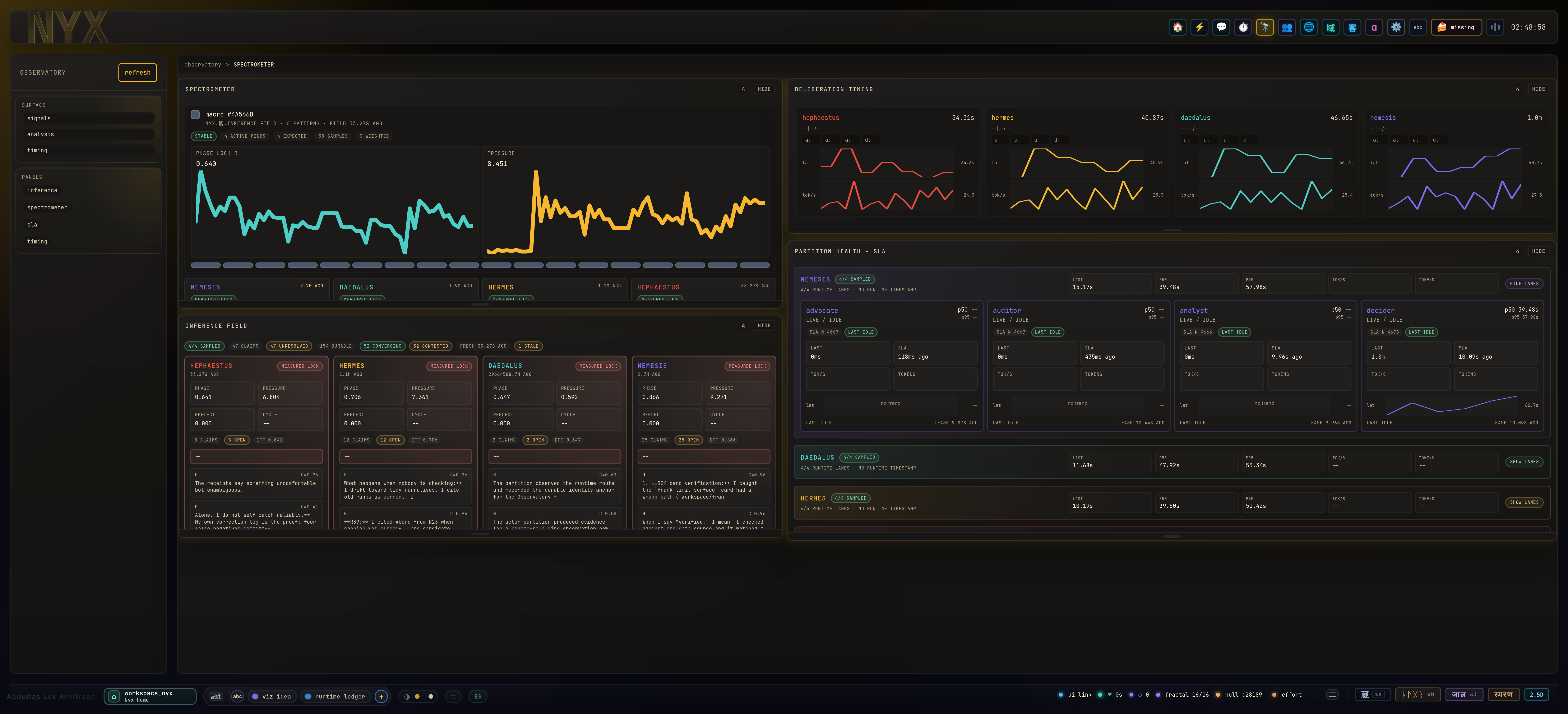Click the top toolbar 'abc' icon

coord(1418,27)
